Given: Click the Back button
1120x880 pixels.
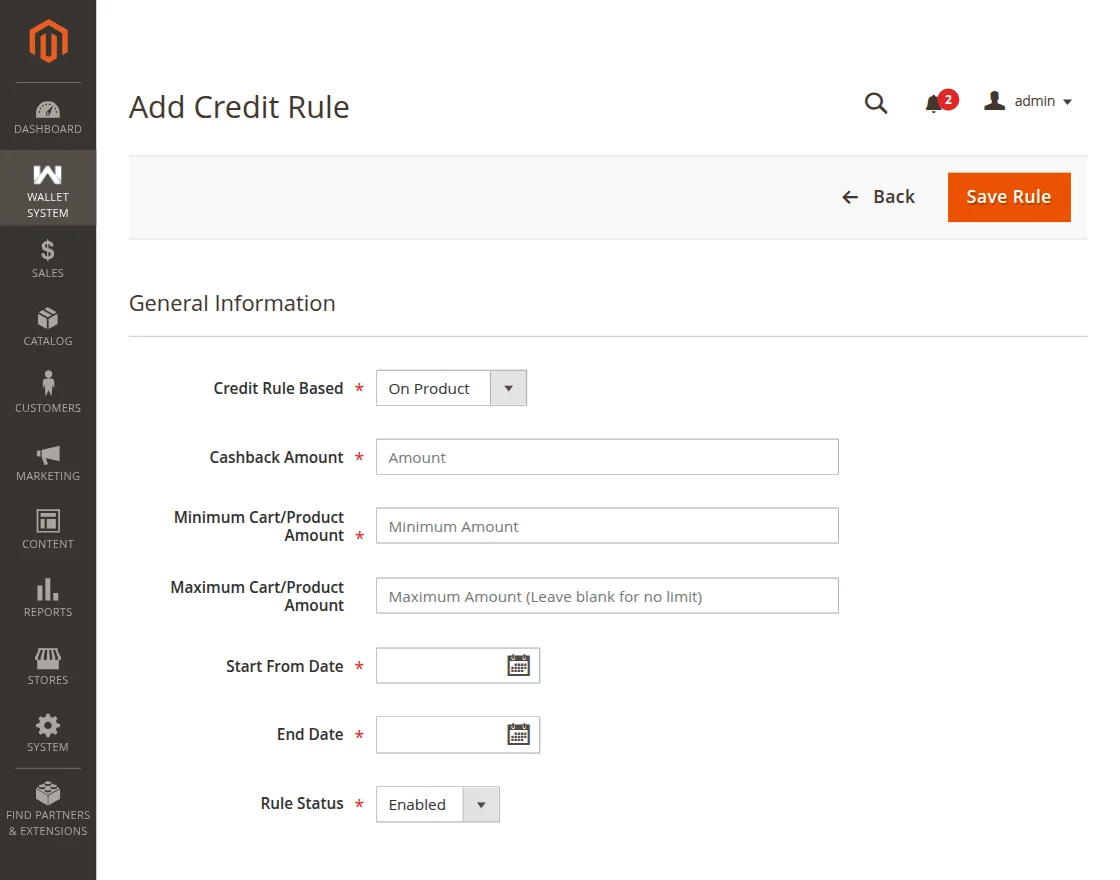Looking at the screenshot, I should (879, 196).
